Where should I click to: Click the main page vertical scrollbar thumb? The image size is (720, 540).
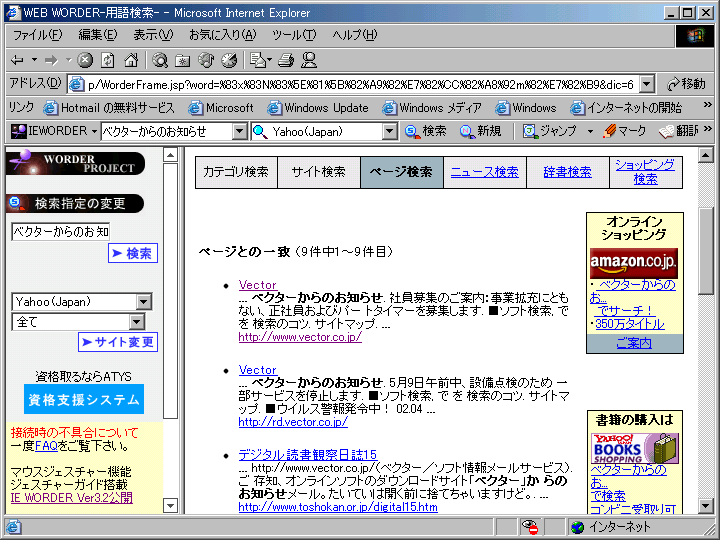coord(706,251)
